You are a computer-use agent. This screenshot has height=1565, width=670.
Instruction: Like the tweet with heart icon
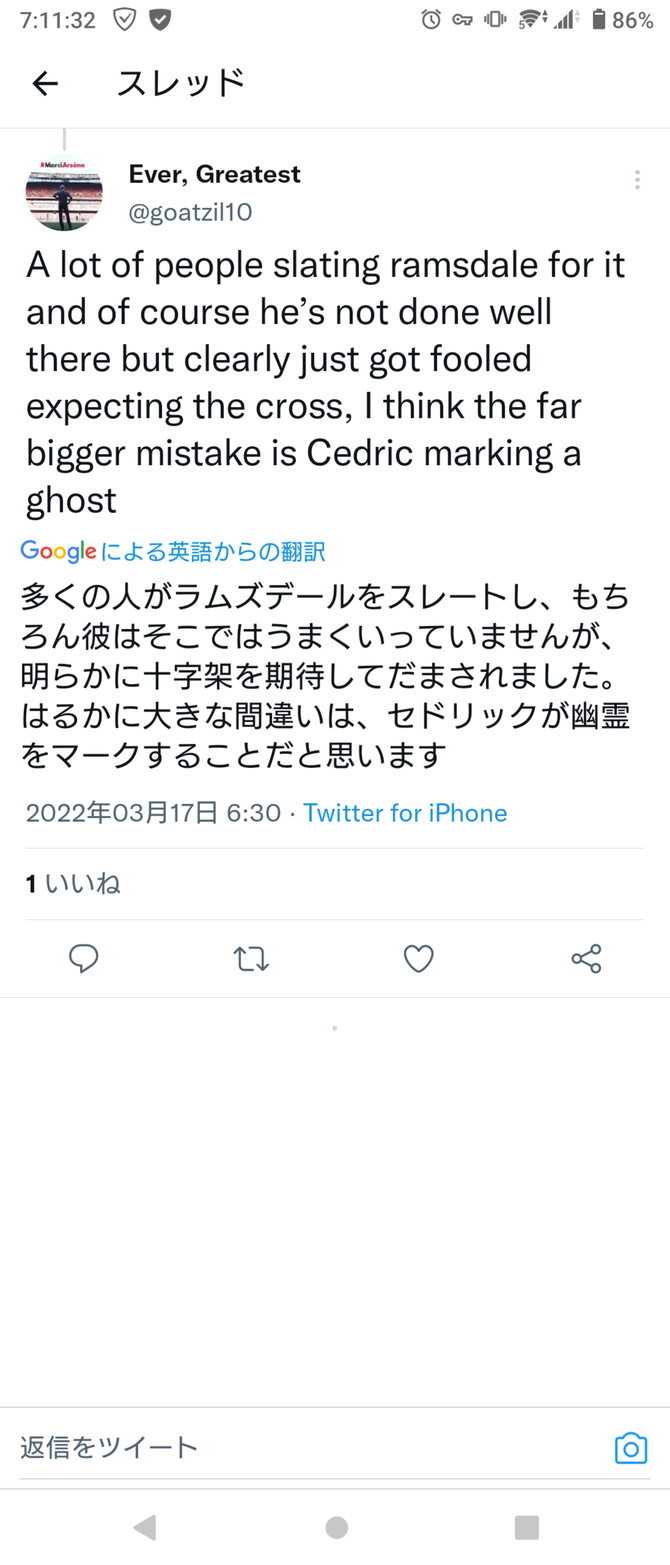pos(418,959)
